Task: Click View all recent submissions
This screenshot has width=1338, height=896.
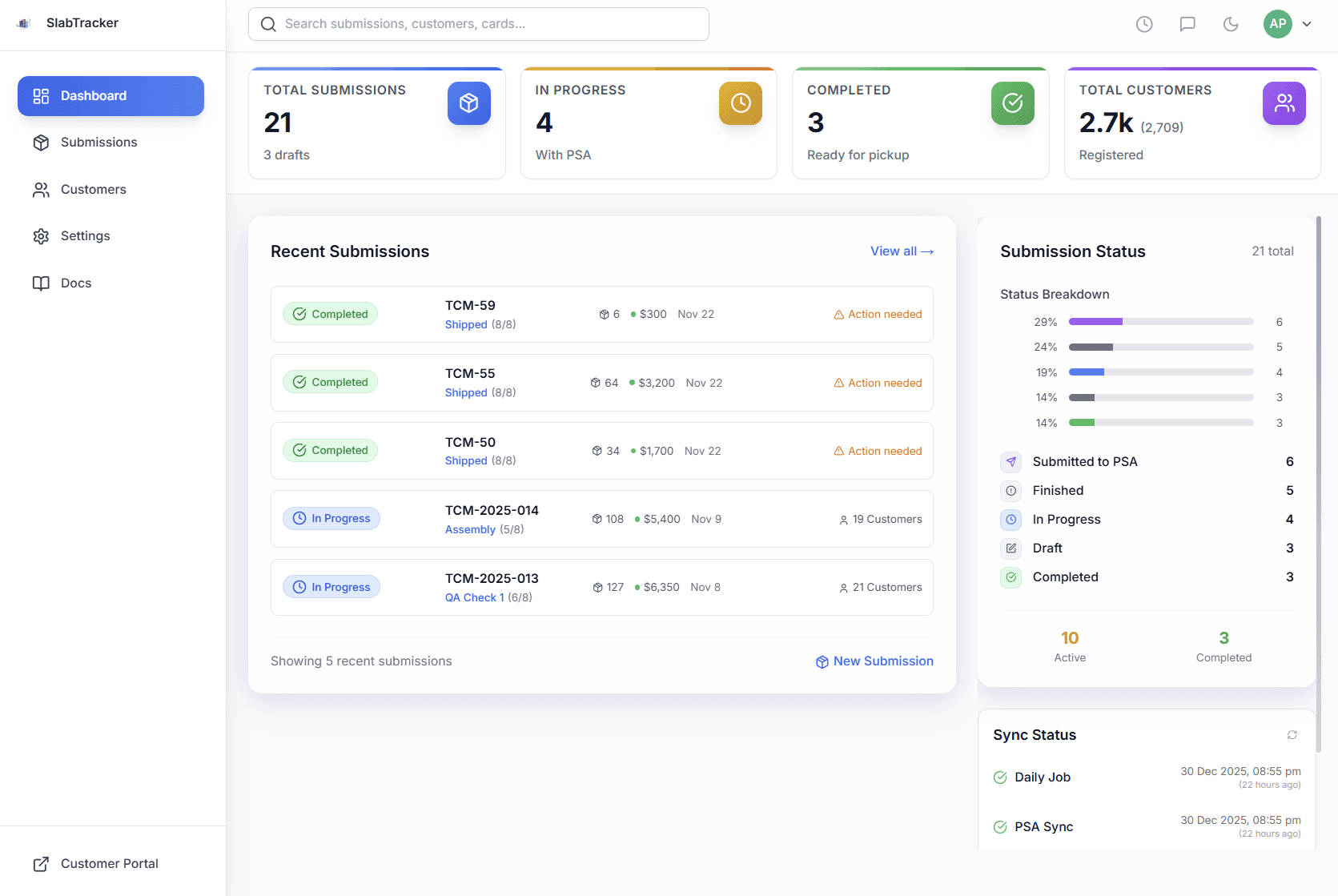Action: click(x=901, y=251)
